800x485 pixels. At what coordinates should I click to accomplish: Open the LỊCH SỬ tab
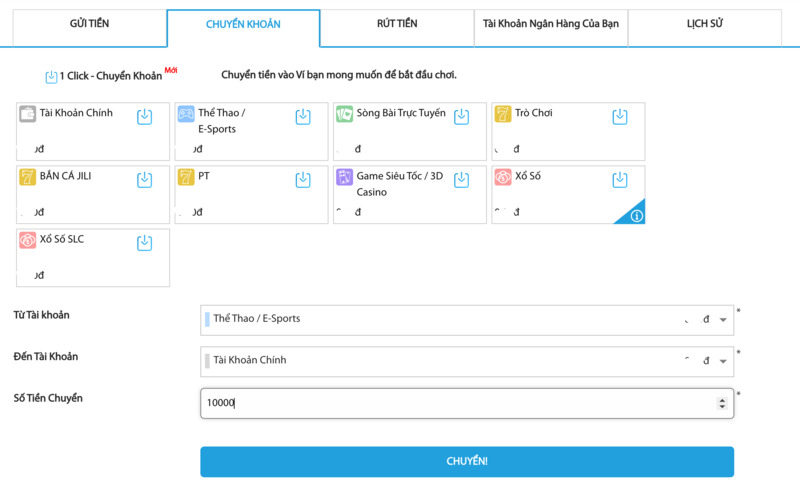pos(705,24)
